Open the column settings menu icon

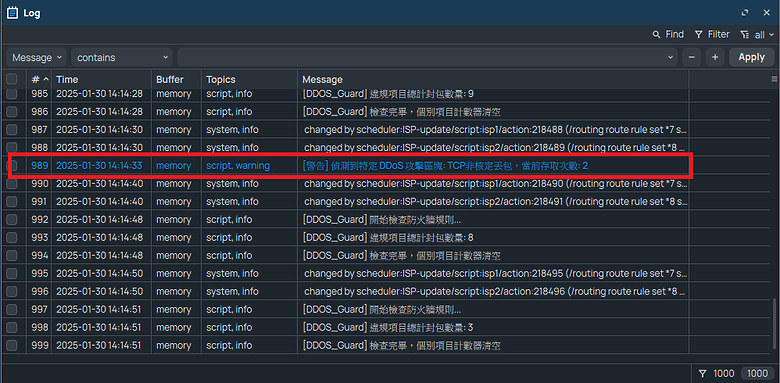click(775, 79)
